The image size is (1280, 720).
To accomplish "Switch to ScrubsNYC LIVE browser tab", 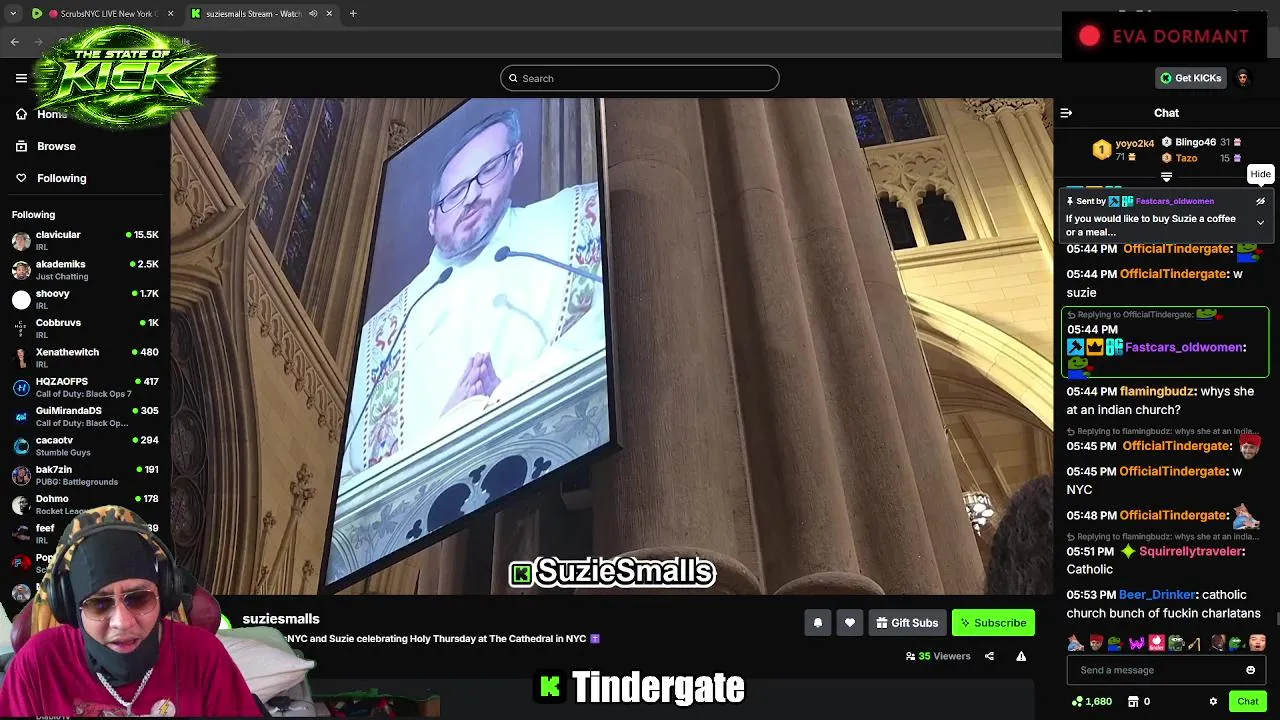I will (x=104, y=14).
